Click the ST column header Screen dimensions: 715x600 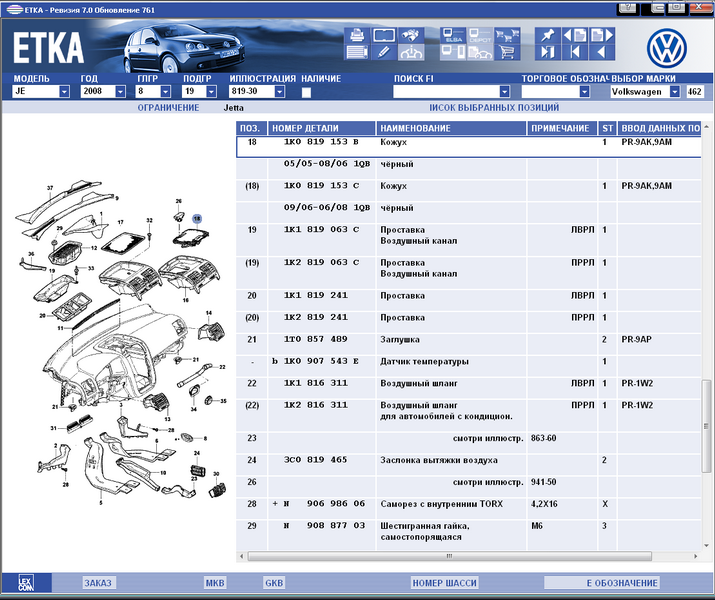click(607, 128)
